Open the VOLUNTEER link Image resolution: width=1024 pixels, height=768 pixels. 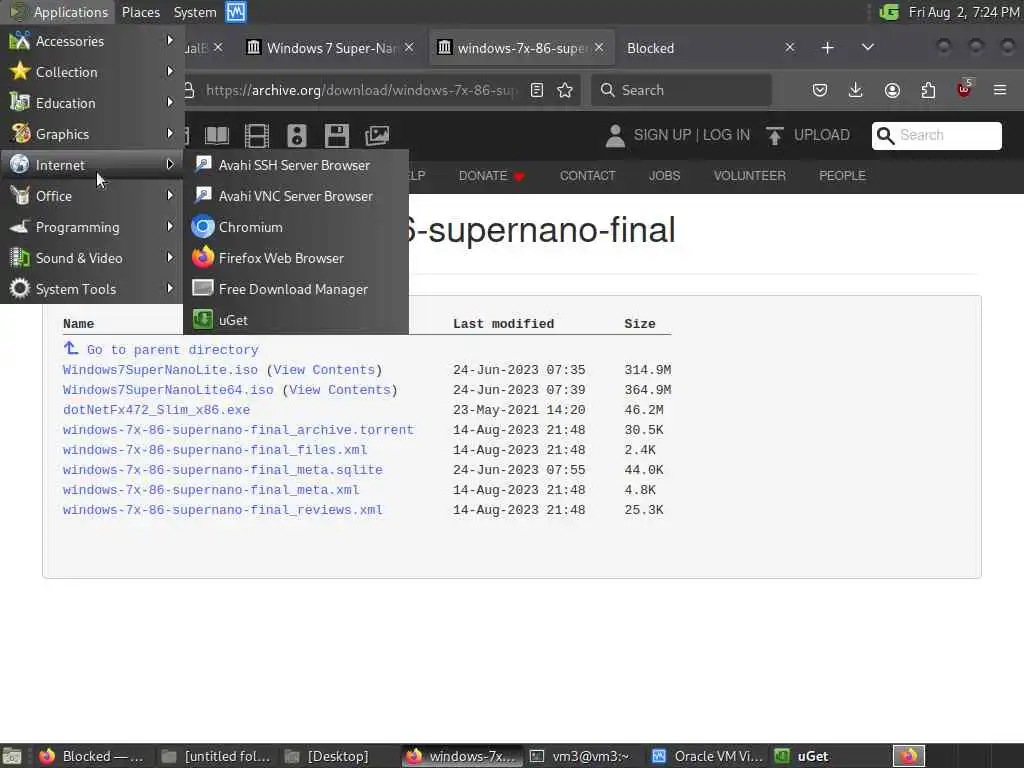tap(750, 176)
